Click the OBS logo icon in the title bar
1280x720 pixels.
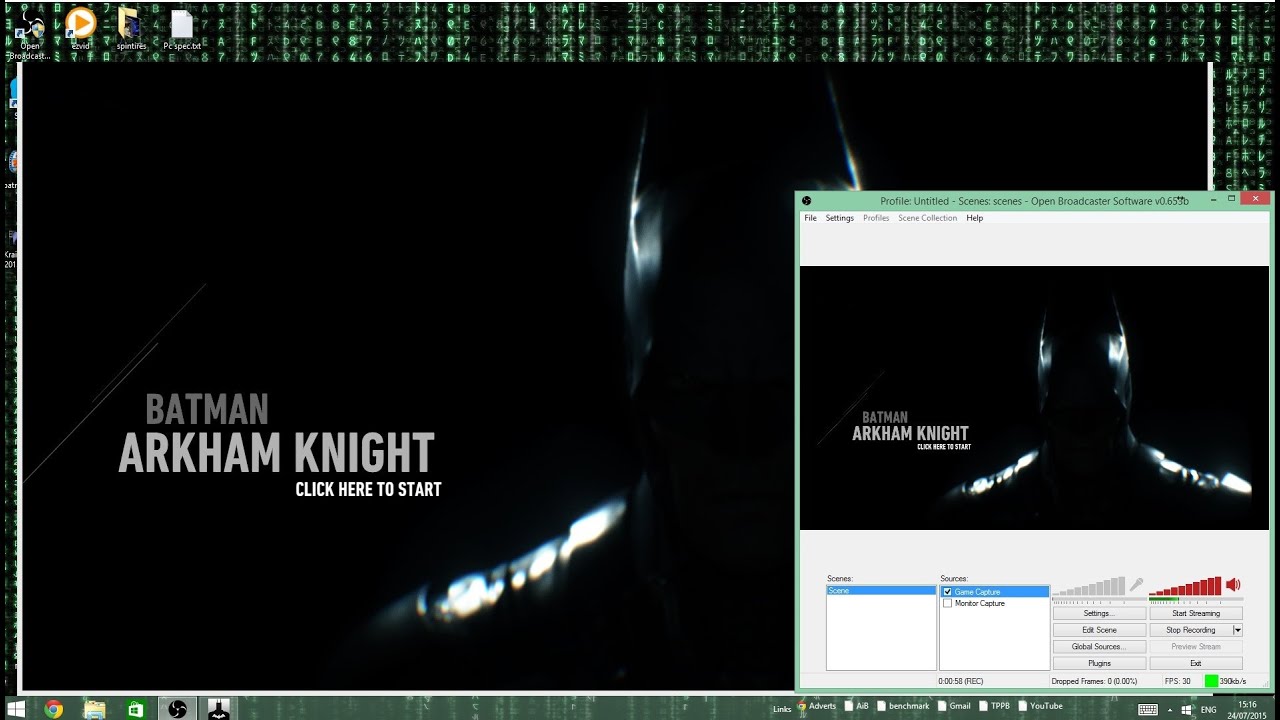[x=807, y=201]
